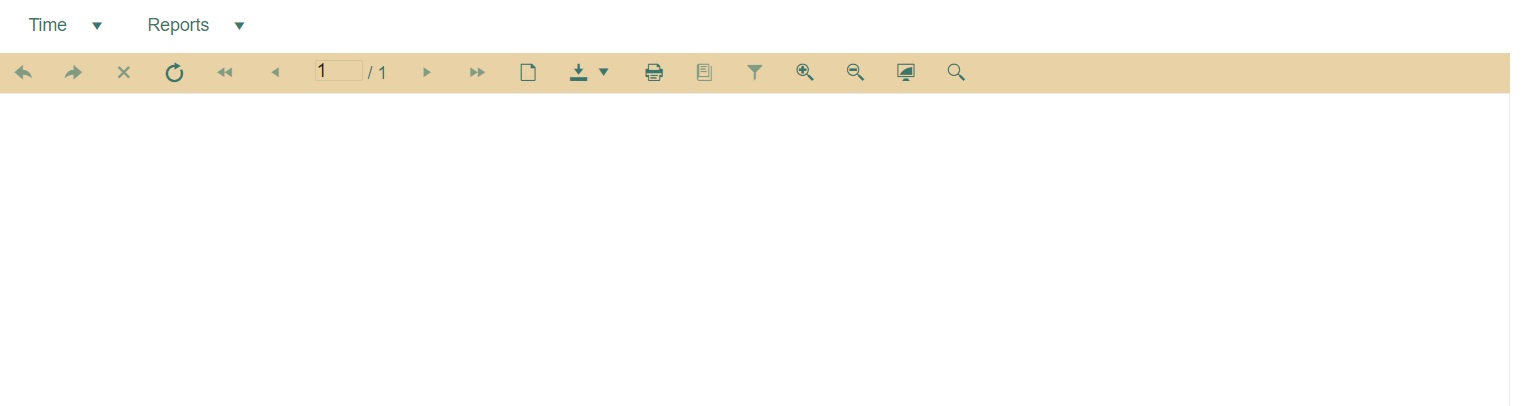Go to the first page

click(x=225, y=73)
